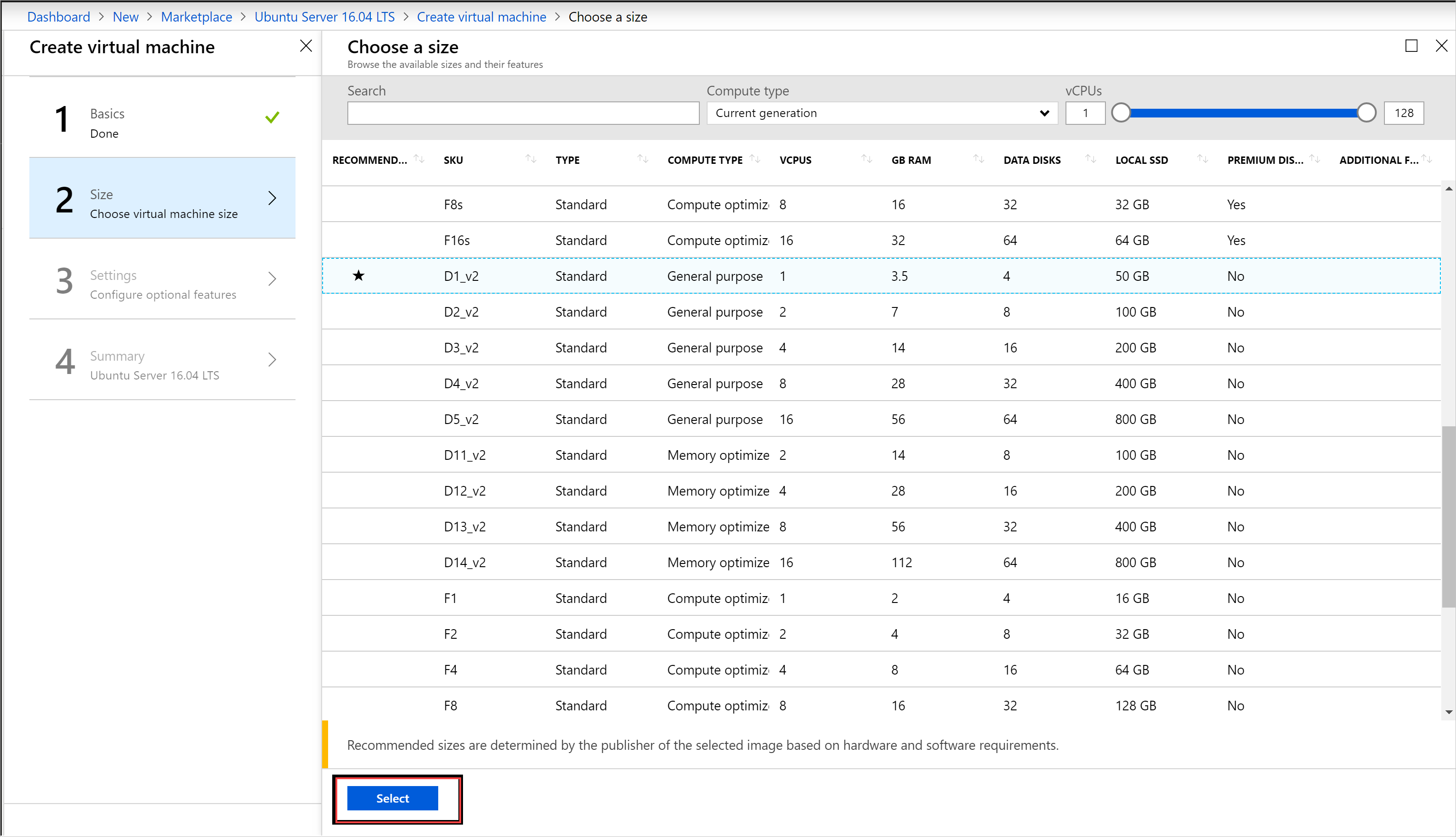This screenshot has width=1456, height=837.
Task: Select the D1_v2 virtual machine size
Action: 459,276
